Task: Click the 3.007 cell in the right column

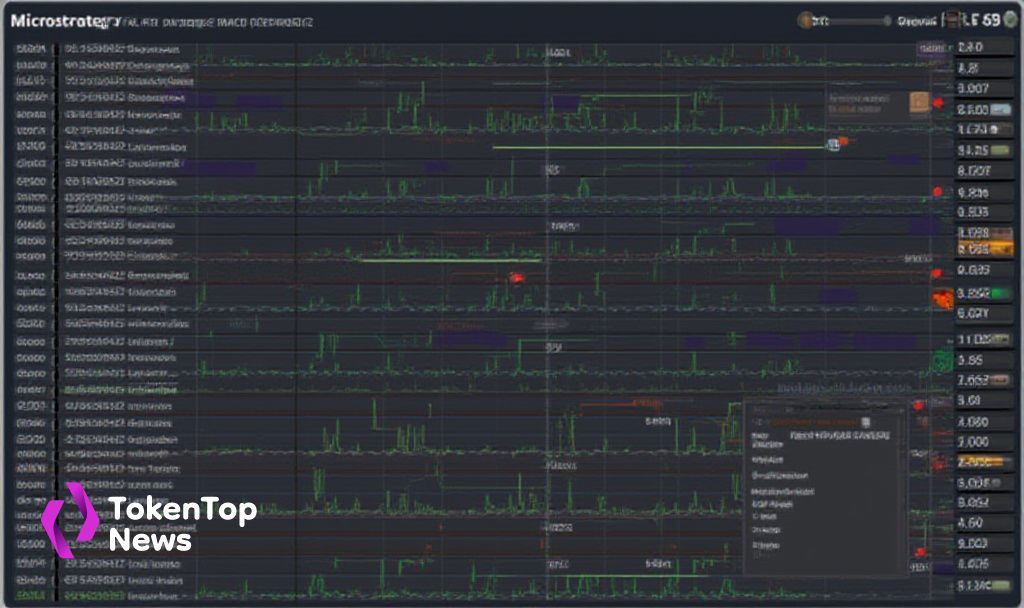Action: pyautogui.click(x=973, y=88)
